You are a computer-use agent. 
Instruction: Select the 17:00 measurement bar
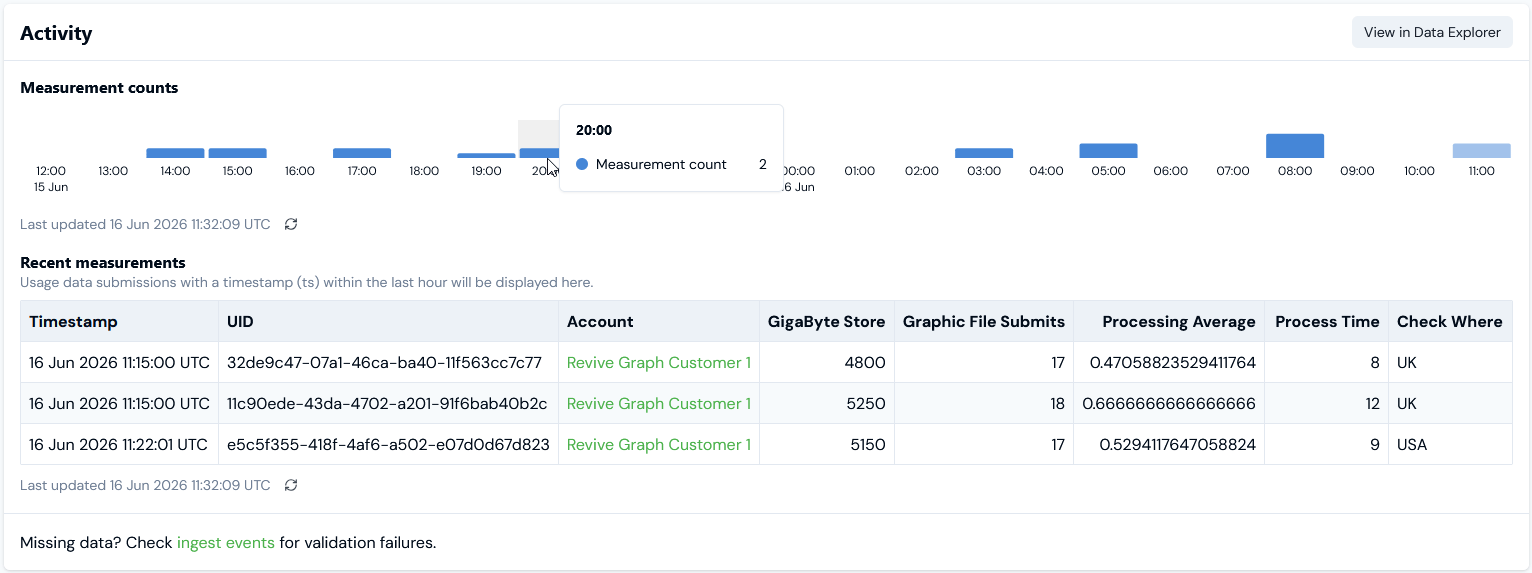(x=362, y=153)
